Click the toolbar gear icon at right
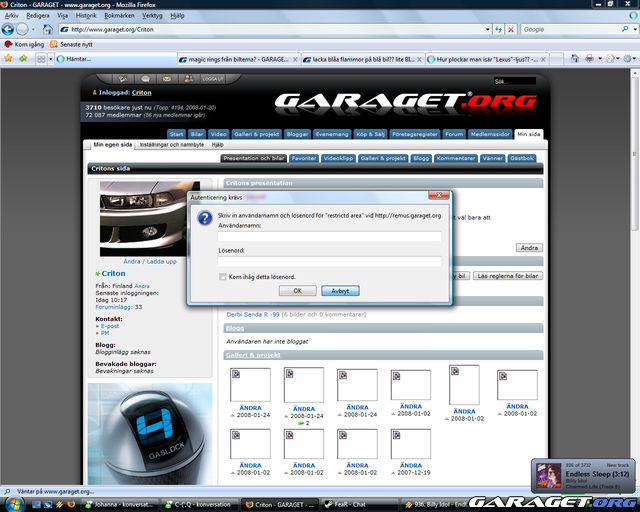This screenshot has width=640, height=512. [x=628, y=59]
